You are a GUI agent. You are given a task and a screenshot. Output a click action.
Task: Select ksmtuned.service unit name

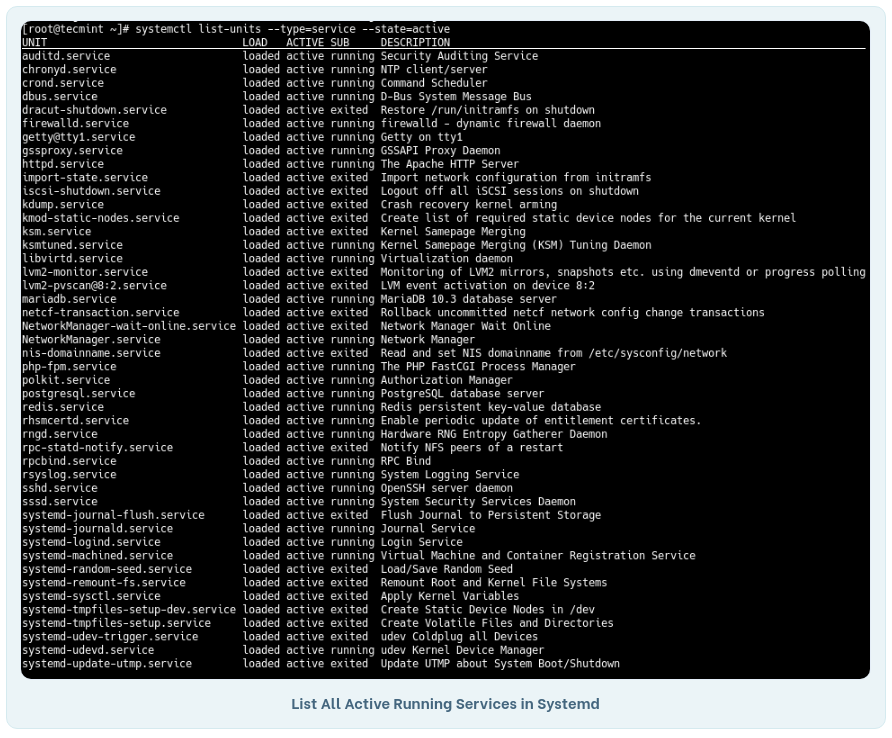pyautogui.click(x=72, y=245)
